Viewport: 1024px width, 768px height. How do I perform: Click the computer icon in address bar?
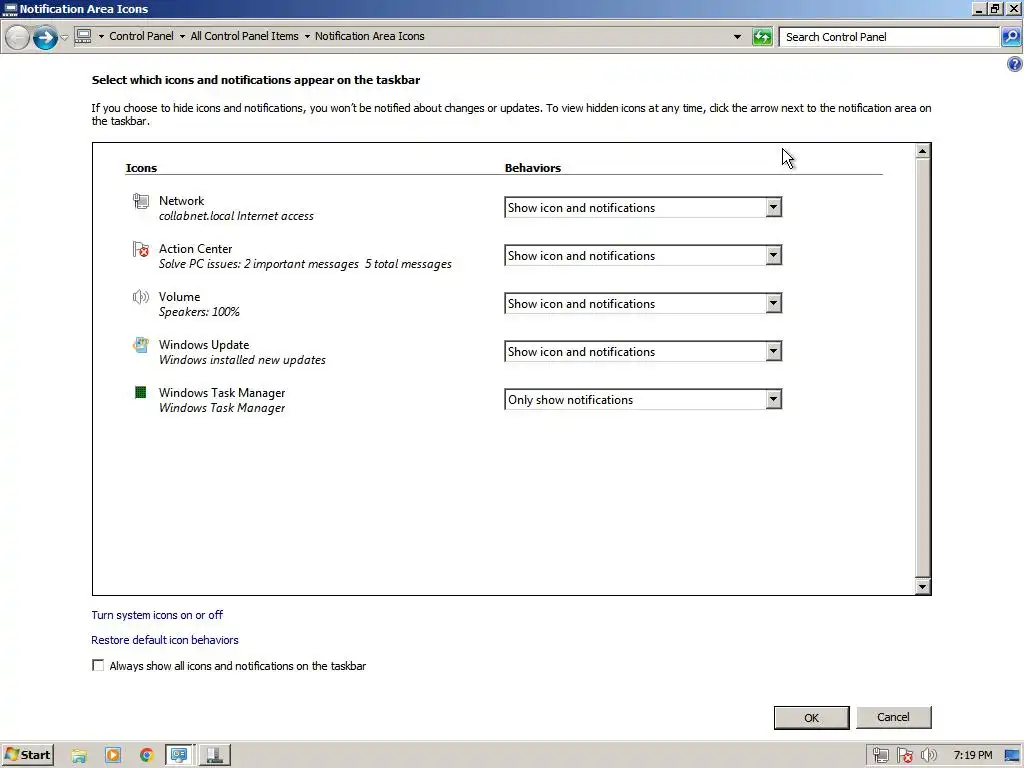click(x=83, y=36)
